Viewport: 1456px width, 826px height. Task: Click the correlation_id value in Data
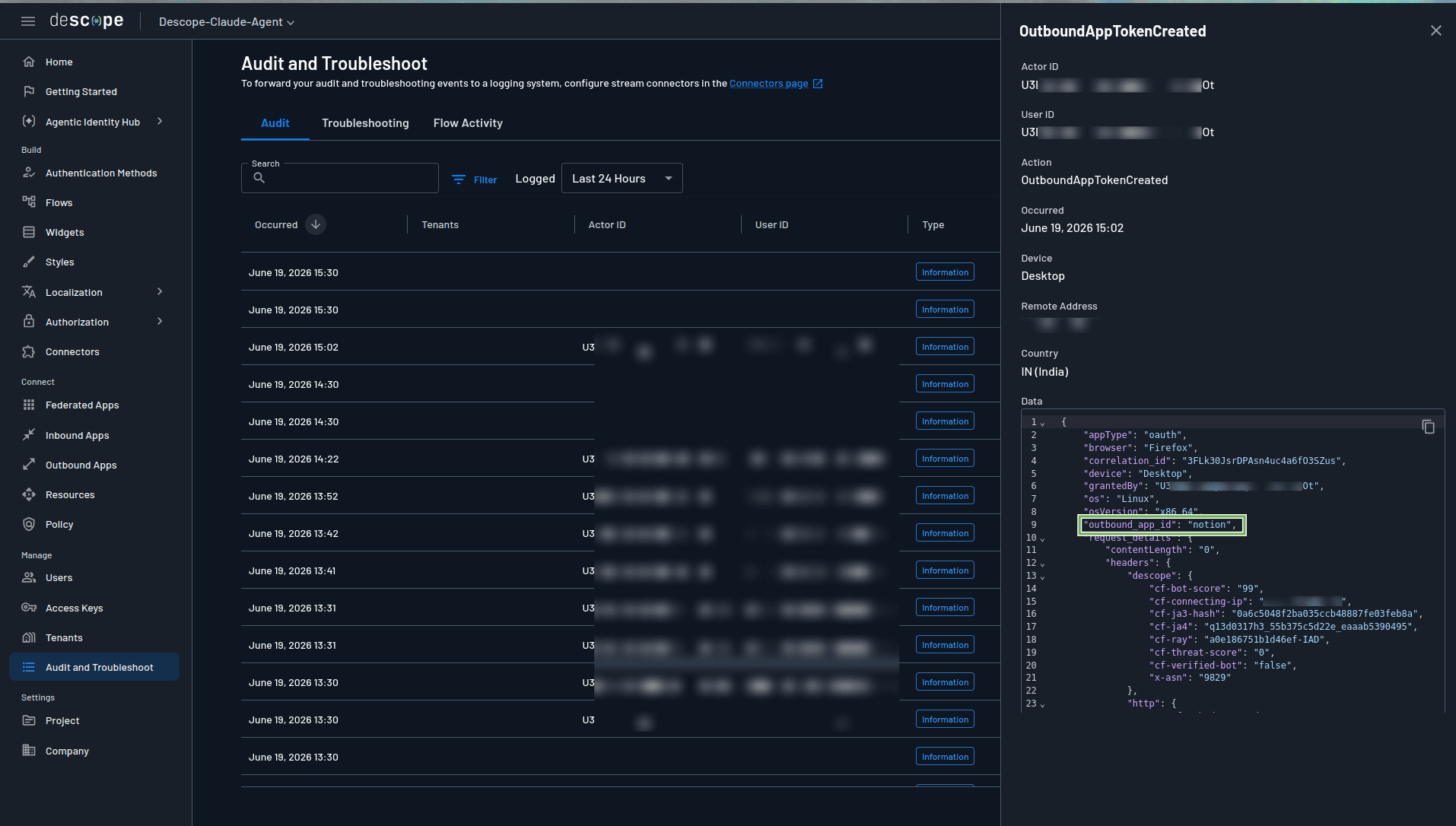click(x=1263, y=461)
